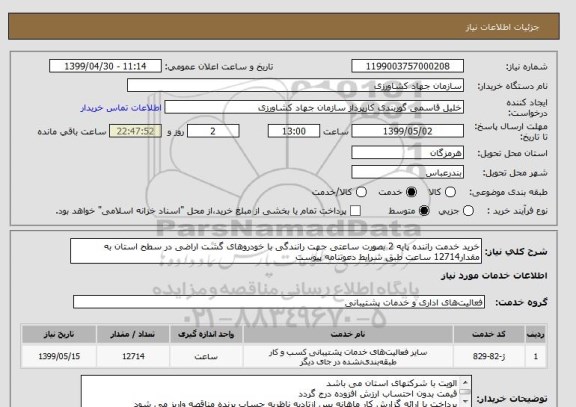Select the خدمت radio button
The width and height of the screenshot is (576, 407).
point(411,192)
